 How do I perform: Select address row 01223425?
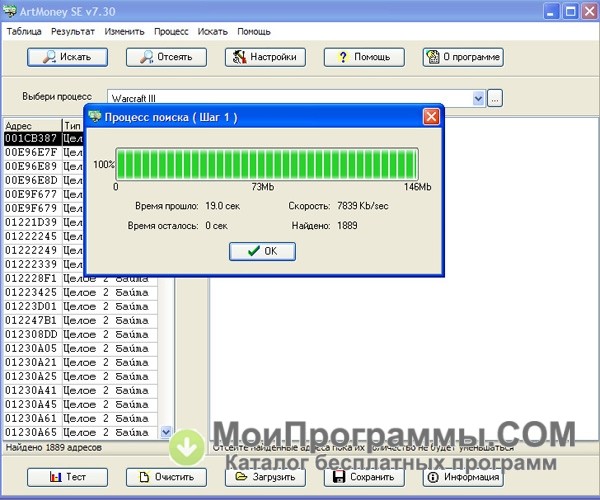[x=80, y=293]
